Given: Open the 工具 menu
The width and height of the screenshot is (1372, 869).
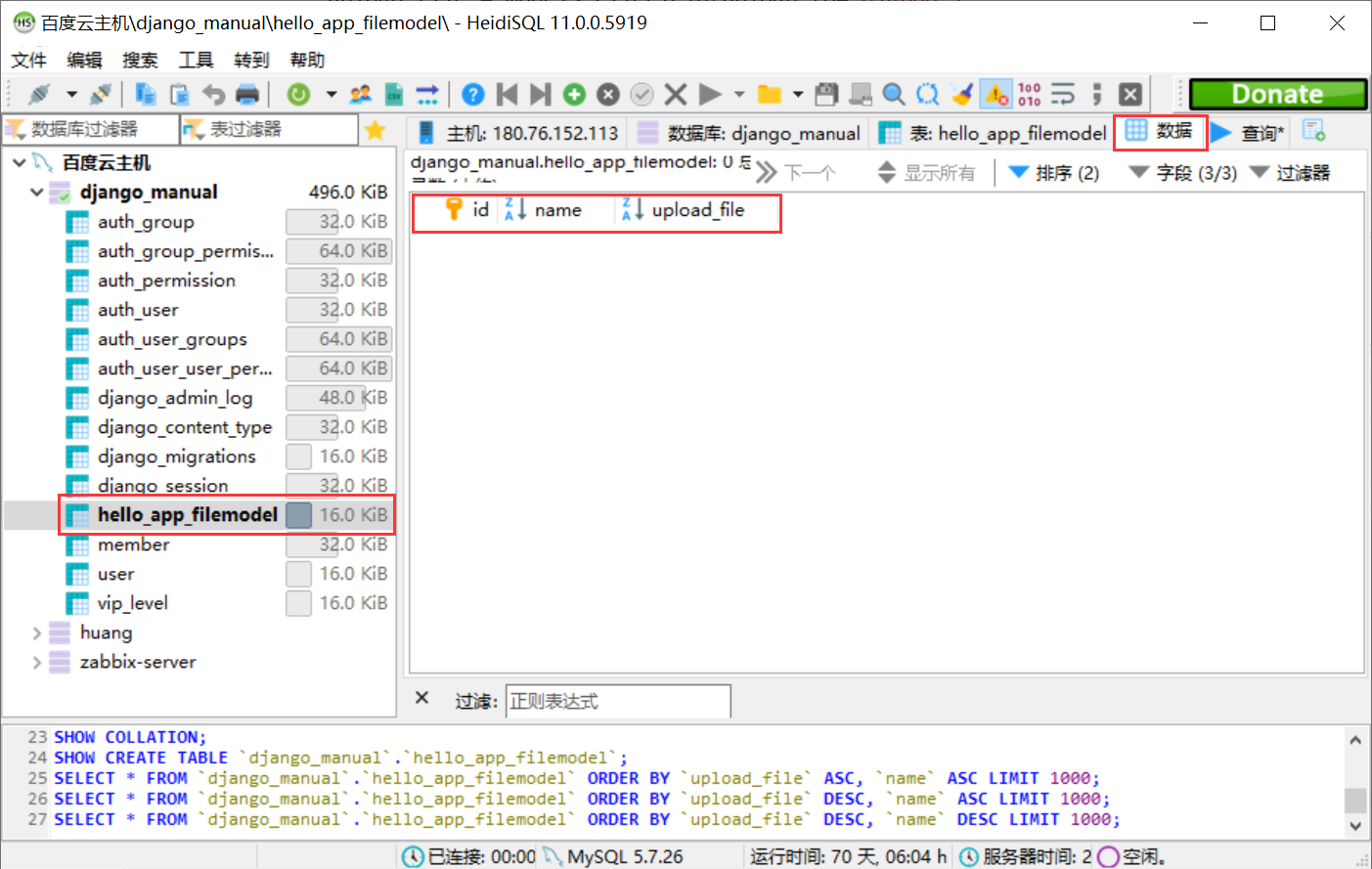Looking at the screenshot, I should coord(196,60).
